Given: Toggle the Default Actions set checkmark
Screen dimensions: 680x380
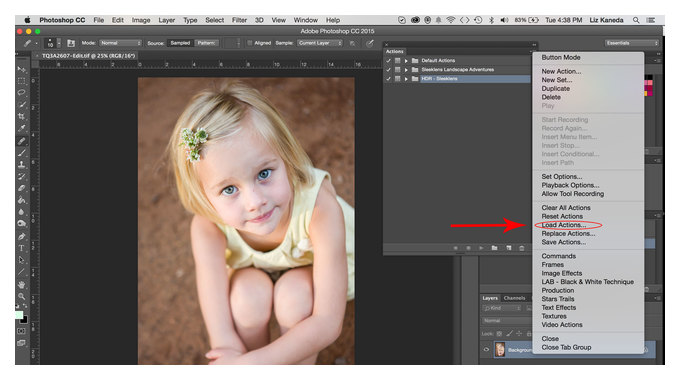Looking at the screenshot, I should click(x=389, y=60).
